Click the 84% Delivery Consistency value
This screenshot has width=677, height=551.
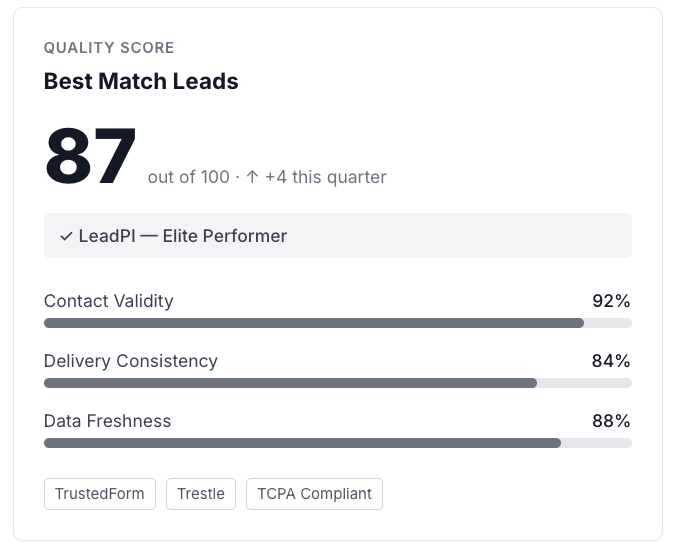pos(611,361)
